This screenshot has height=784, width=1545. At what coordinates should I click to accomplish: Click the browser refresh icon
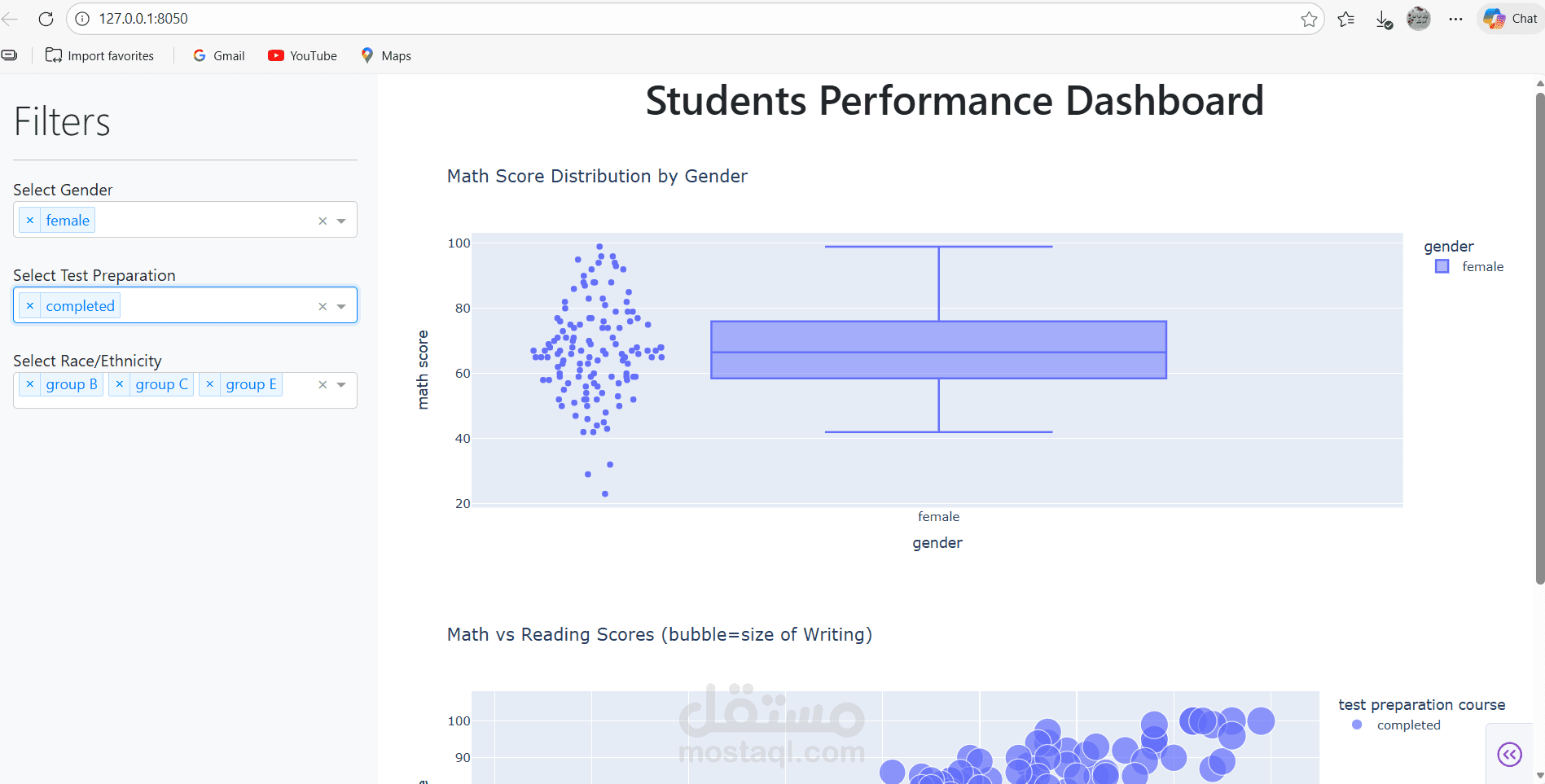point(46,19)
